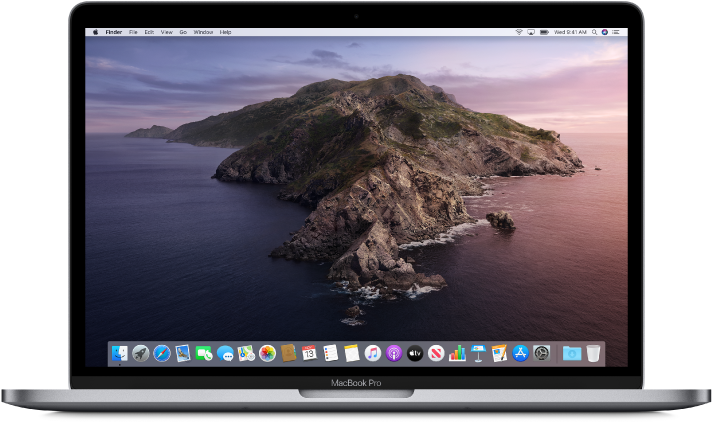Open Finder from the Dock

pos(119,353)
